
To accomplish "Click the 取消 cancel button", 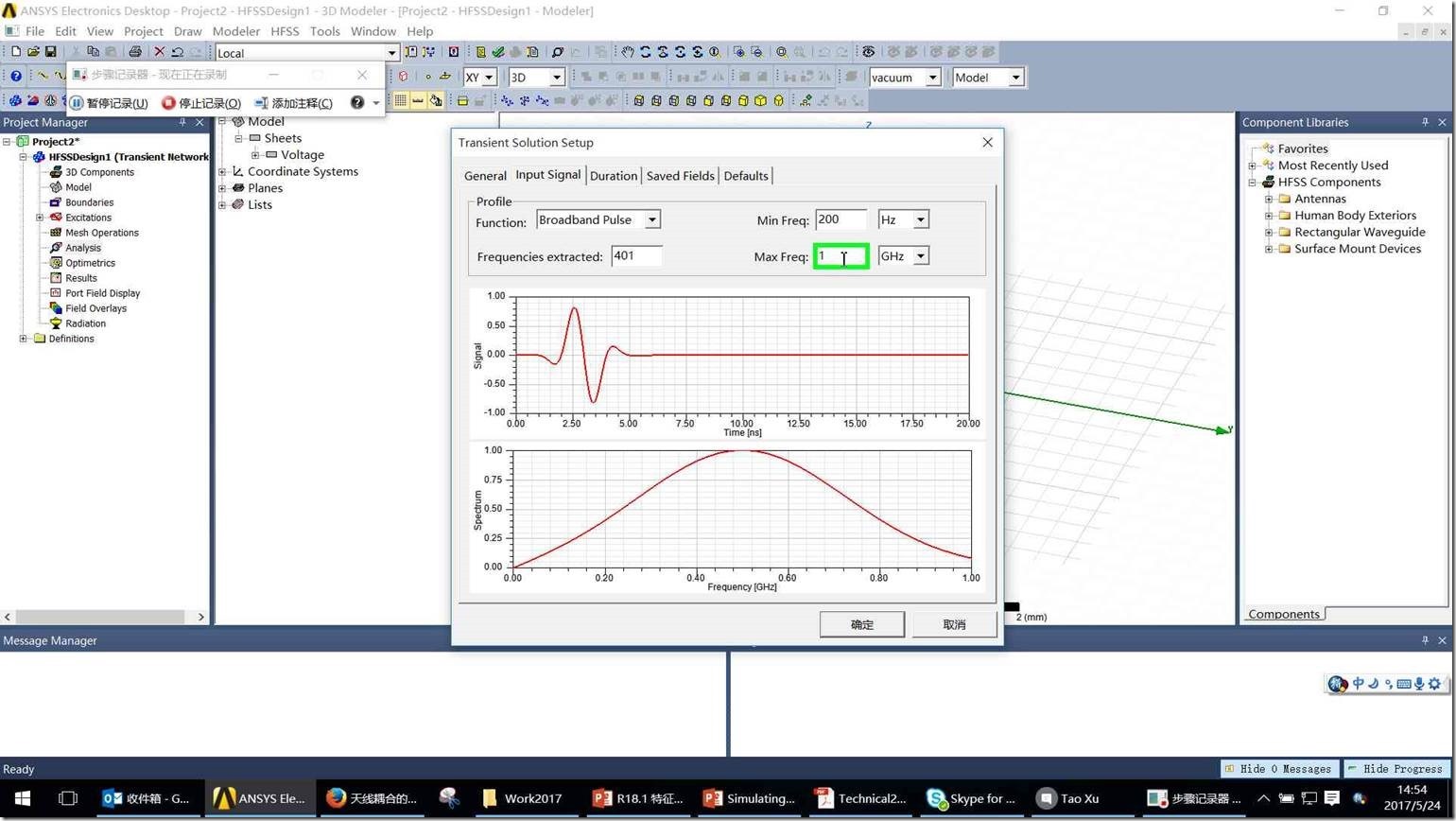I will point(954,624).
